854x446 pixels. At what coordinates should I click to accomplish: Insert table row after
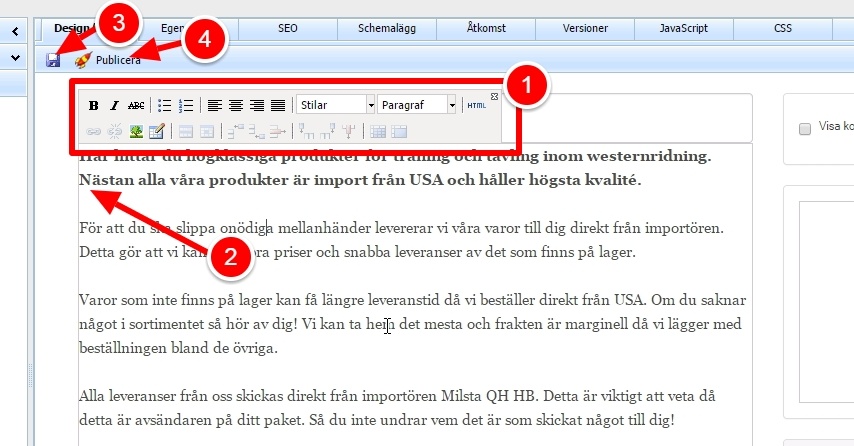tap(257, 131)
